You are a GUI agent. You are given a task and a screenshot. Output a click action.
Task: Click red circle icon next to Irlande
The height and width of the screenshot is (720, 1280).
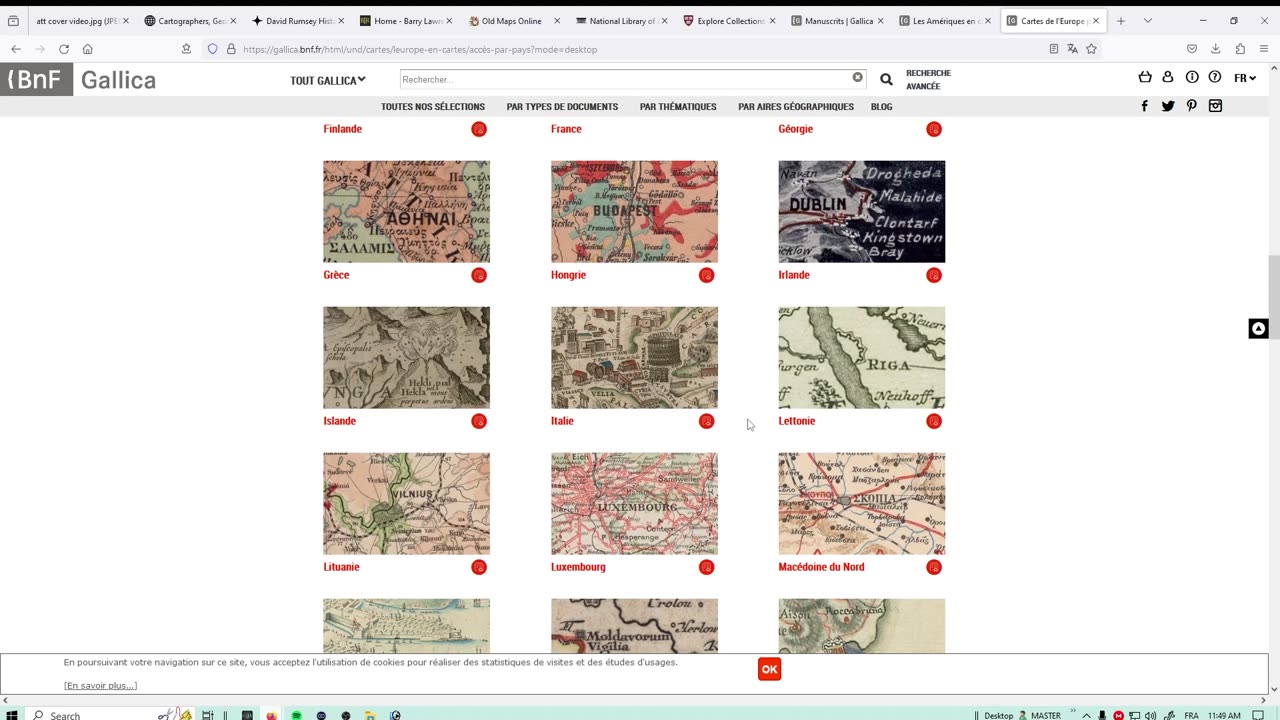pyautogui.click(x=934, y=275)
